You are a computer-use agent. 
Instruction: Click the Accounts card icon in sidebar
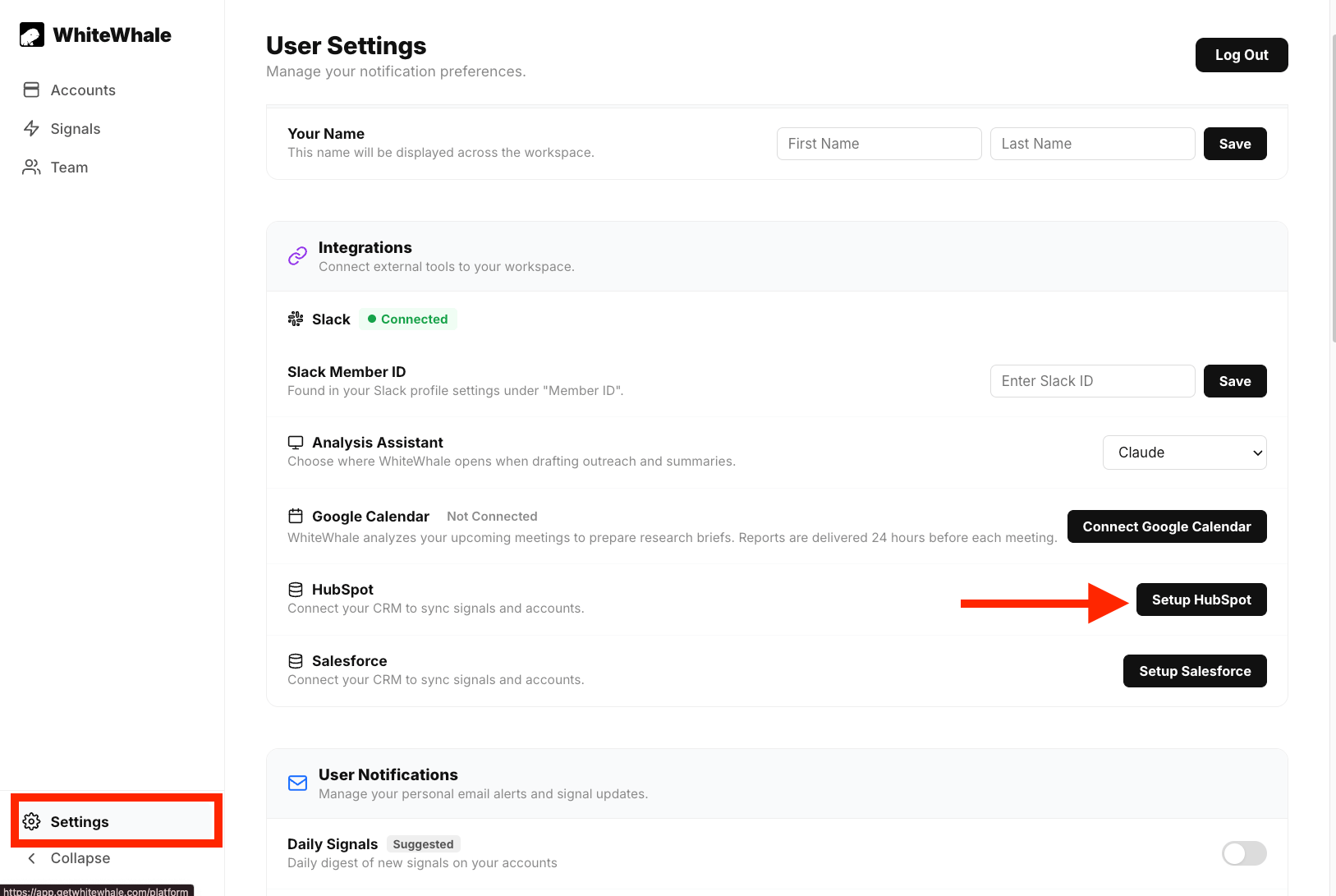point(32,90)
